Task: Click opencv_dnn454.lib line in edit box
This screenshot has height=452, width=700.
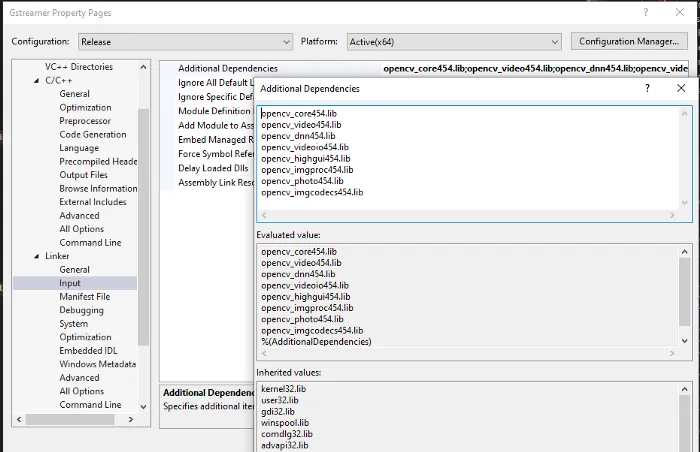Action: pos(298,136)
